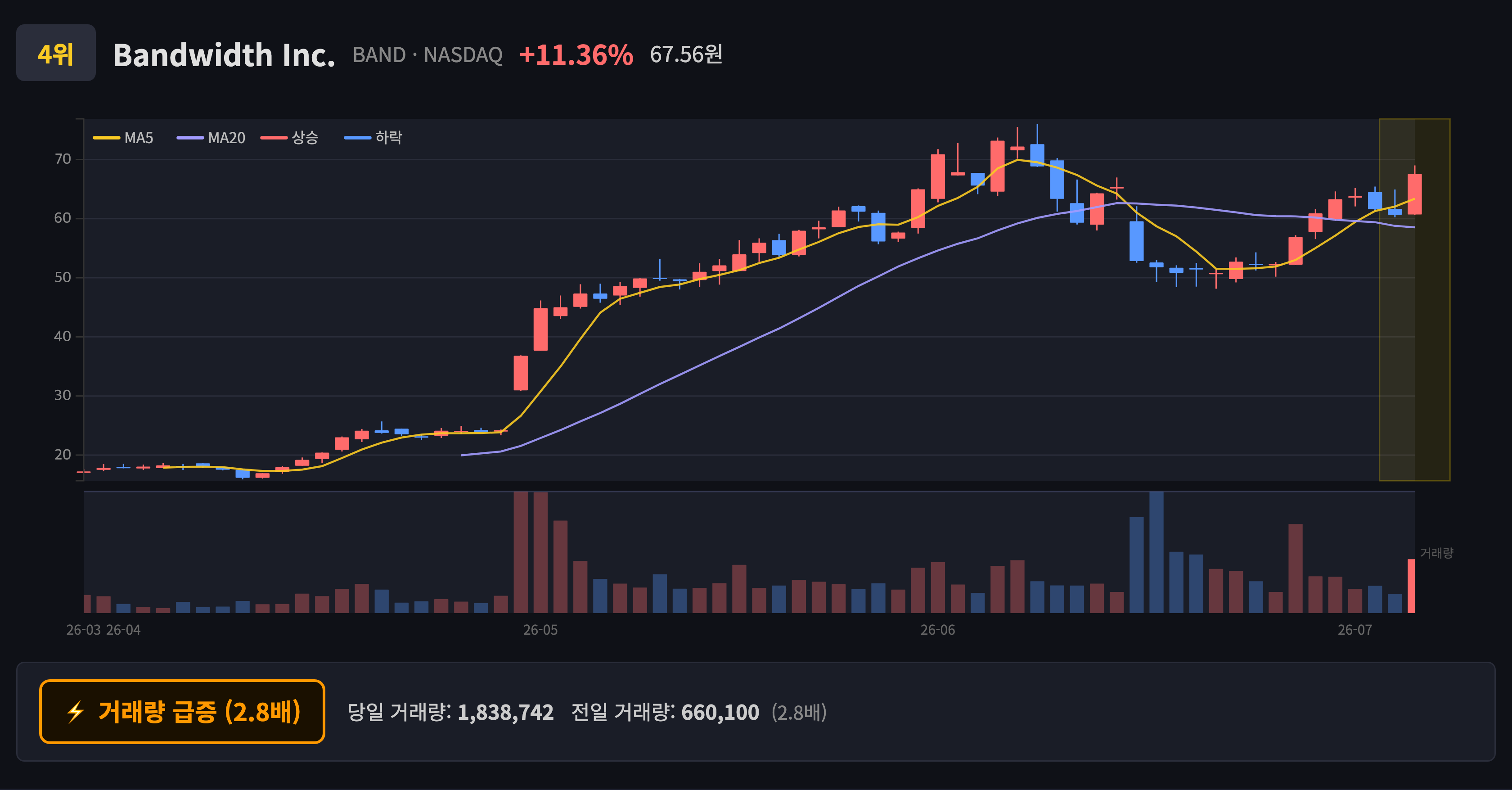Viewport: 1512px width, 790px height.
Task: Click 전일 거래량 value 660,100
Action: coord(720,713)
